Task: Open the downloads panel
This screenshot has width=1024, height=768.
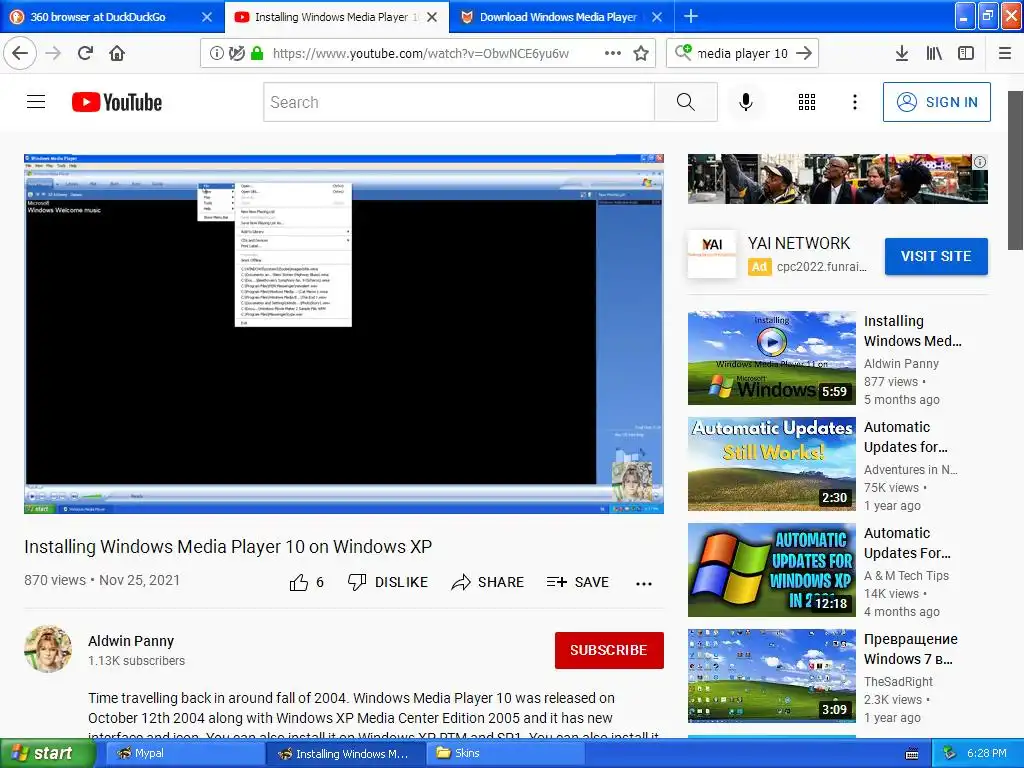Action: click(x=902, y=53)
